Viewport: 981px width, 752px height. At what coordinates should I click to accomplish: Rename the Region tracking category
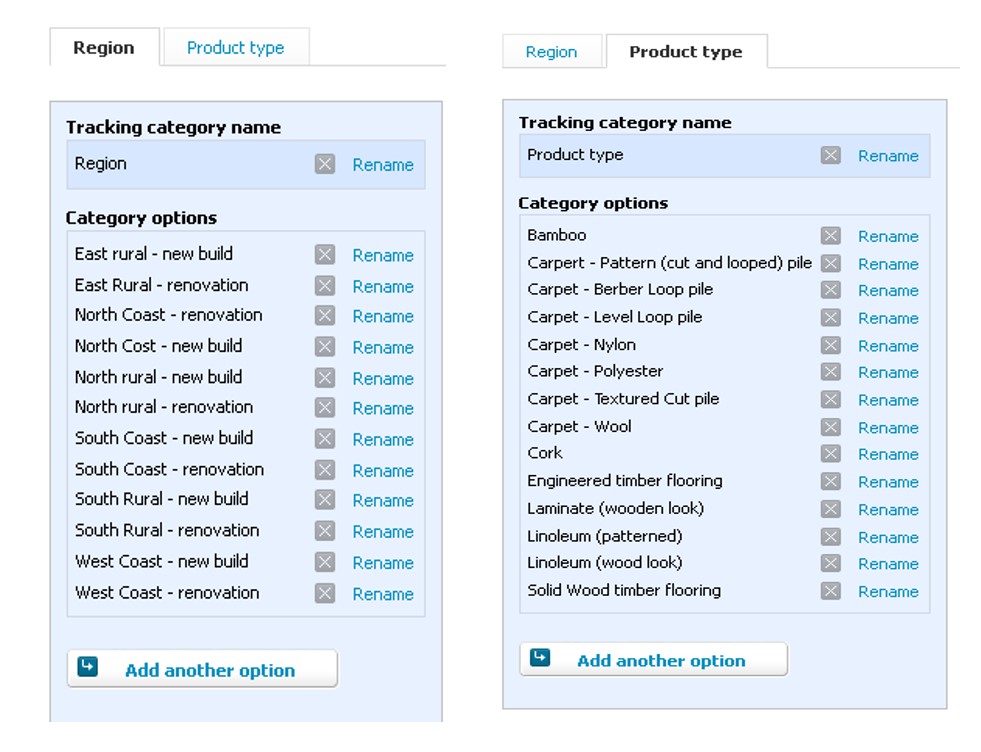point(383,165)
